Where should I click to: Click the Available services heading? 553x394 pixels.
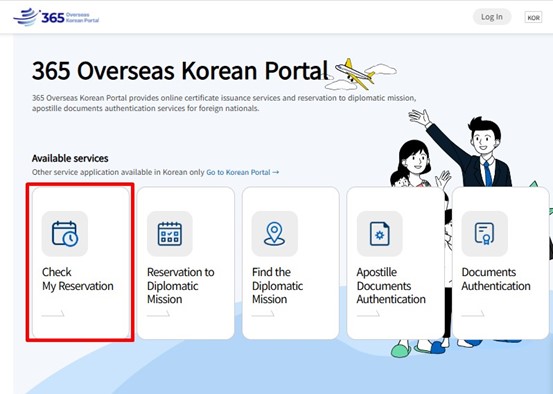pyautogui.click(x=70, y=158)
